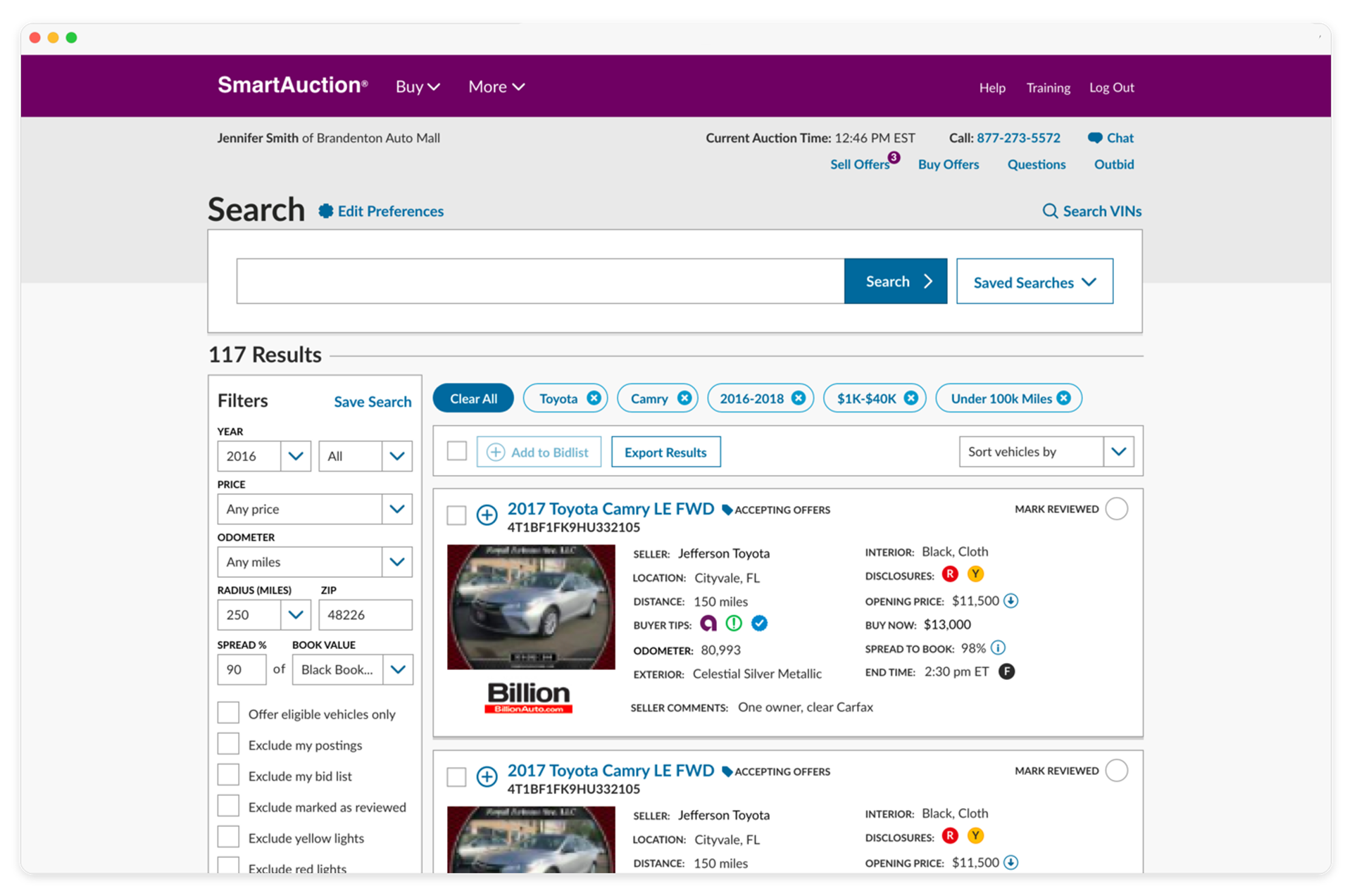Enable Exclude marked as reviewed checkbox
The height and width of the screenshot is (896, 1352).
click(228, 806)
